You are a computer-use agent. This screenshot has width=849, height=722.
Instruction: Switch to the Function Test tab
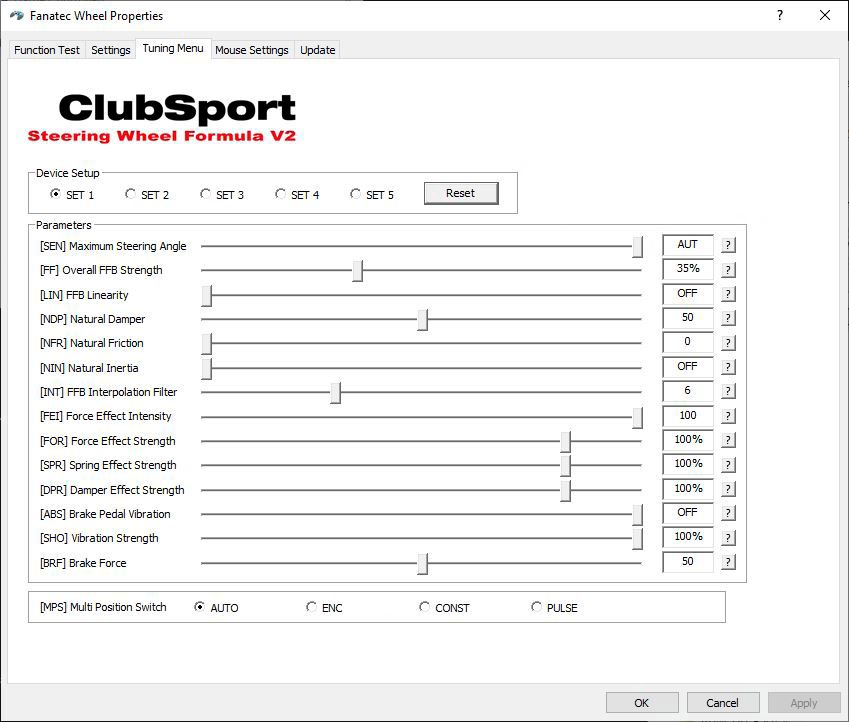click(x=47, y=50)
